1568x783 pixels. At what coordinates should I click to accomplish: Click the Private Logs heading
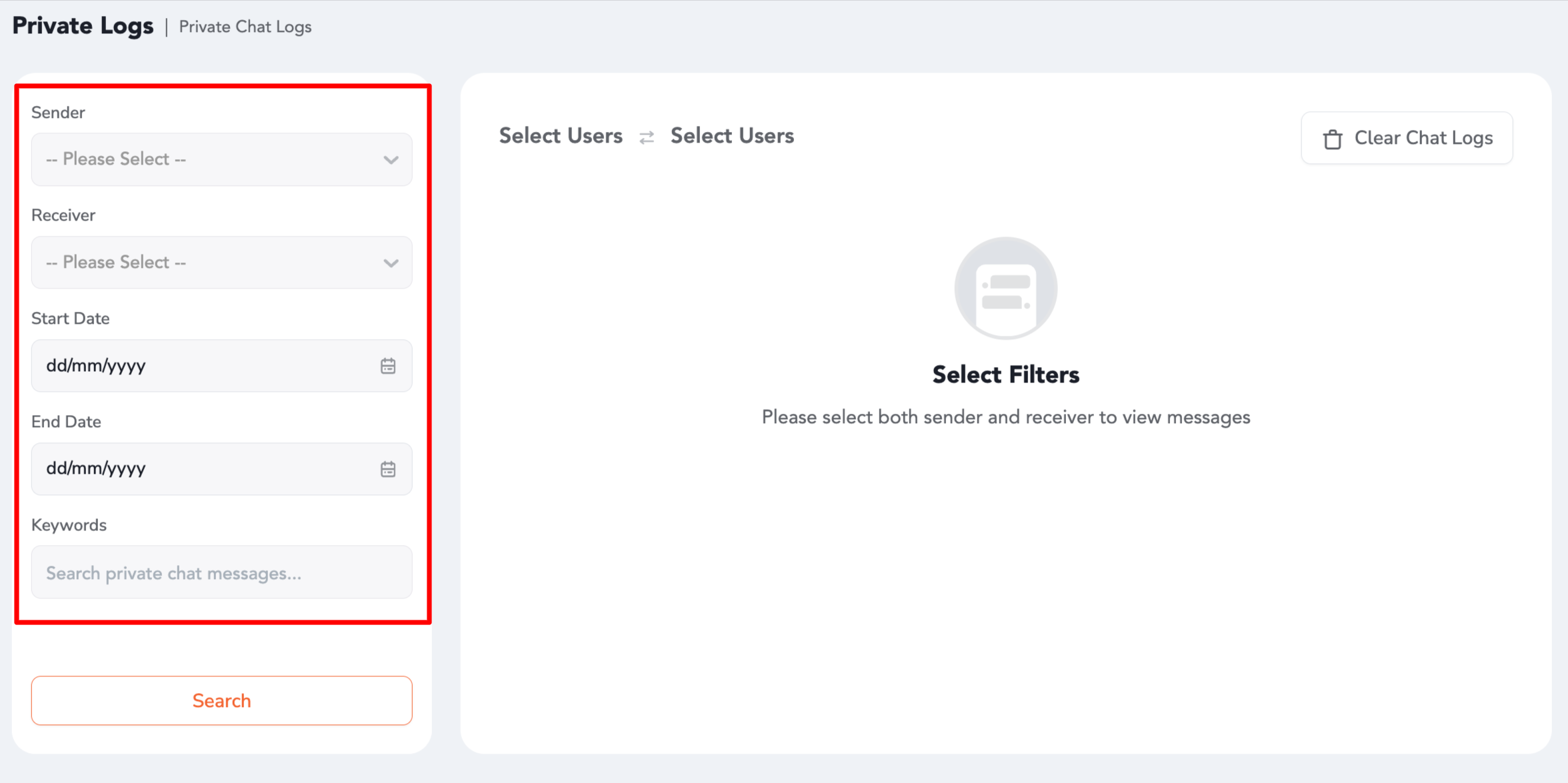click(x=83, y=26)
